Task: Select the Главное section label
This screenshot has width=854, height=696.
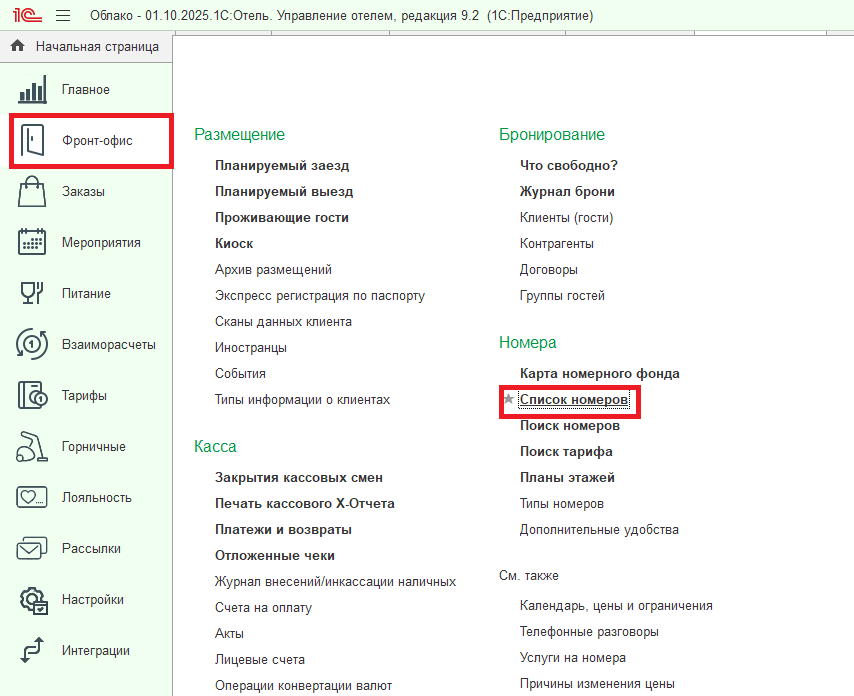Action: 86,89
